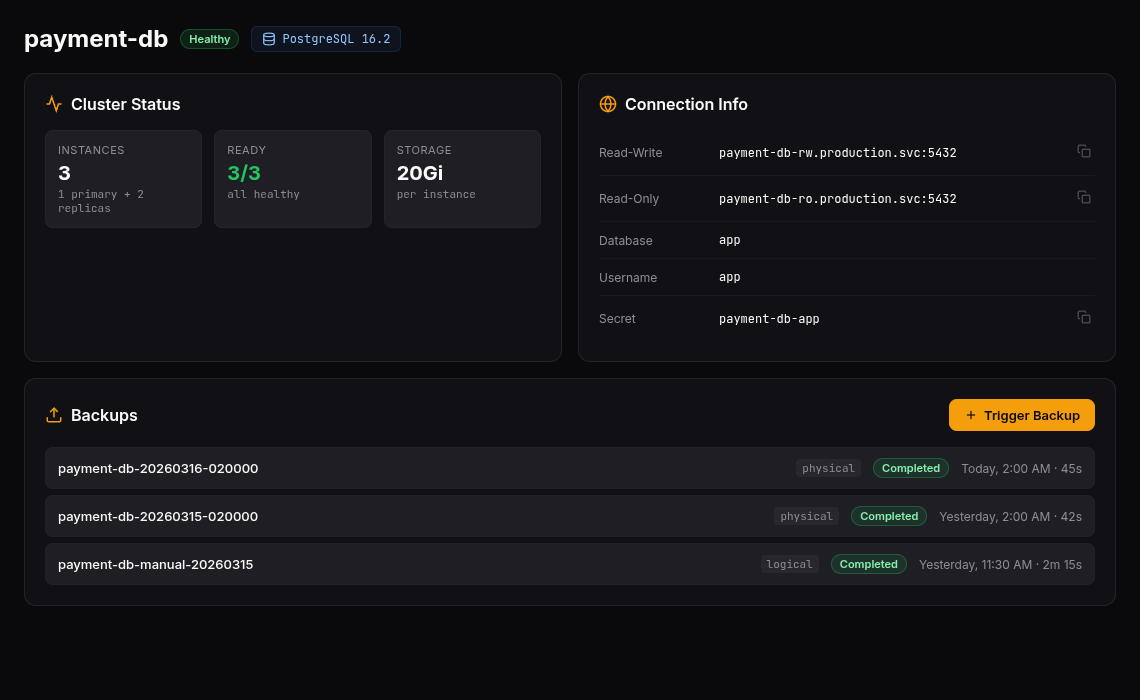Click the Yesterday, 11:30 AM · 2m 15s timestamp
Image resolution: width=1140 pixels, height=700 pixels.
point(1000,565)
